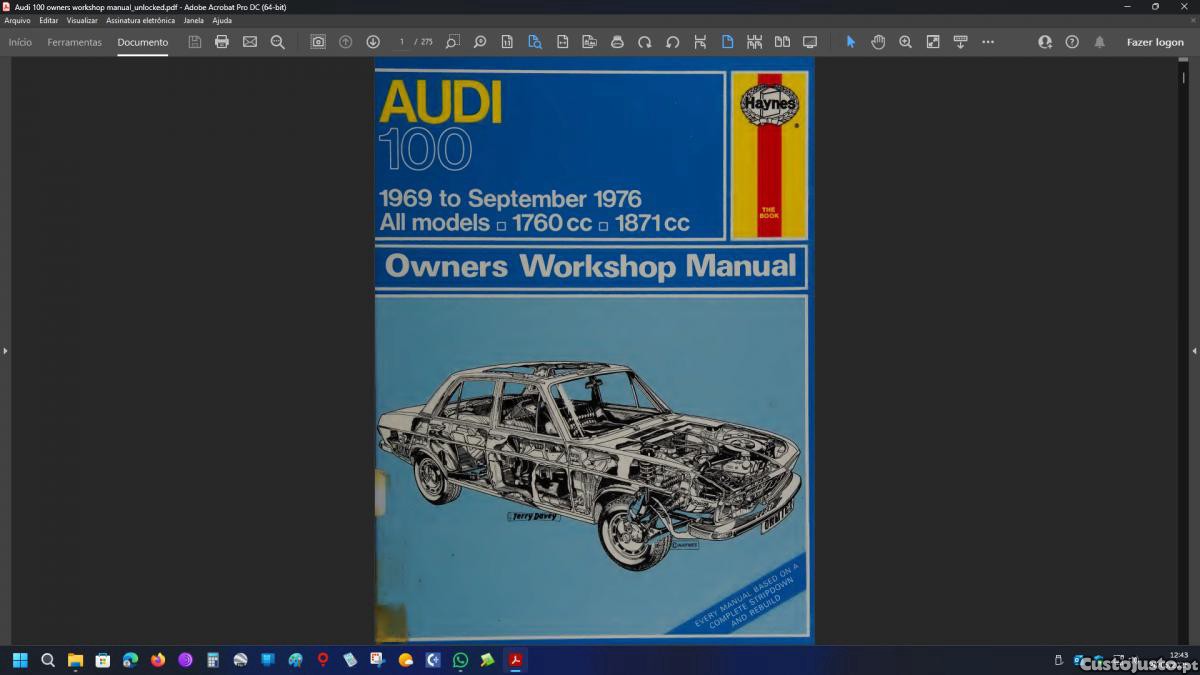Toggle two-page view mode
The height and width of the screenshot is (675, 1200).
(782, 42)
